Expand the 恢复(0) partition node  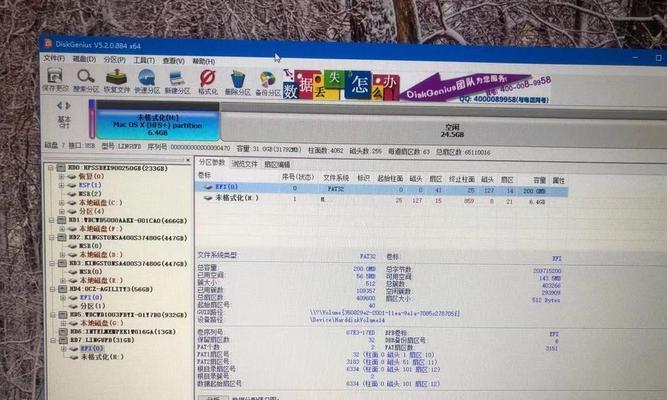point(62,177)
